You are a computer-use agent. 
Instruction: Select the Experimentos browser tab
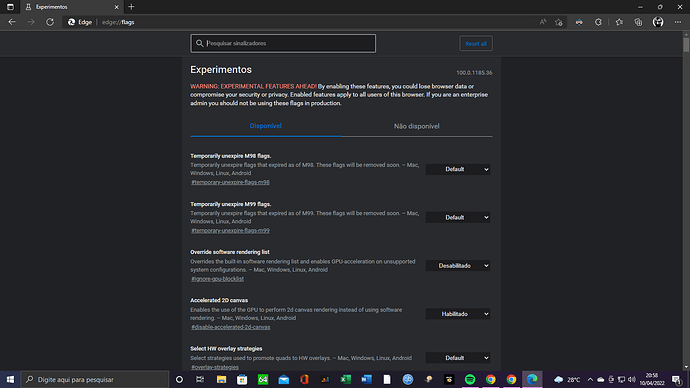72,7
